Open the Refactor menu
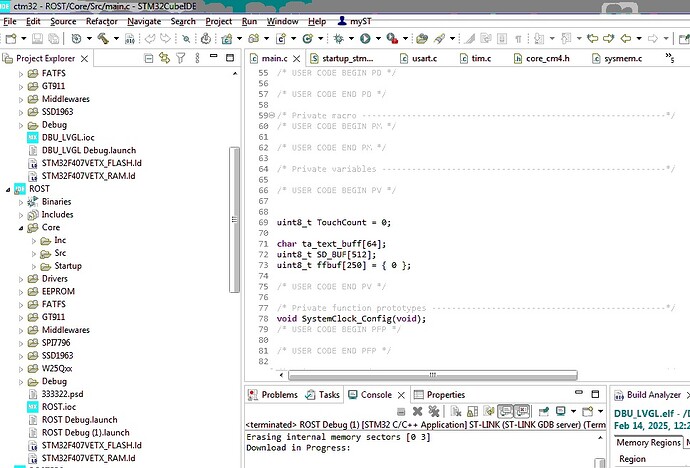Viewport: 690px width, 468px height. tap(101, 22)
